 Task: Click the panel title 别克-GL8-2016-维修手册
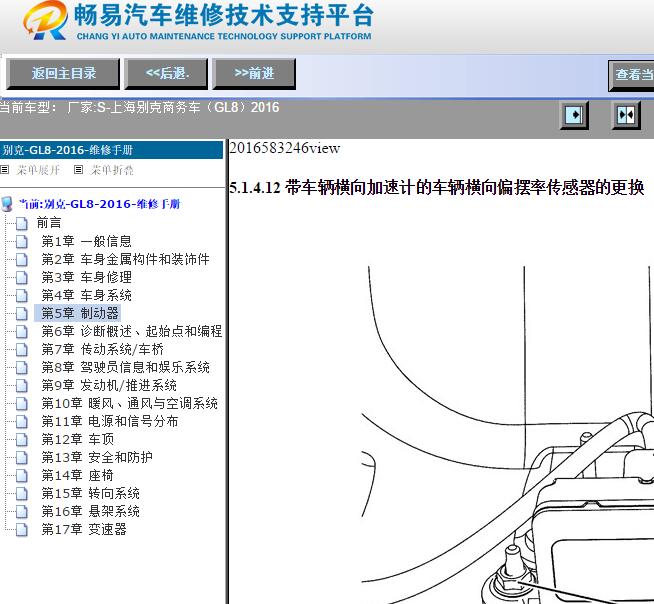pyautogui.click(x=68, y=150)
